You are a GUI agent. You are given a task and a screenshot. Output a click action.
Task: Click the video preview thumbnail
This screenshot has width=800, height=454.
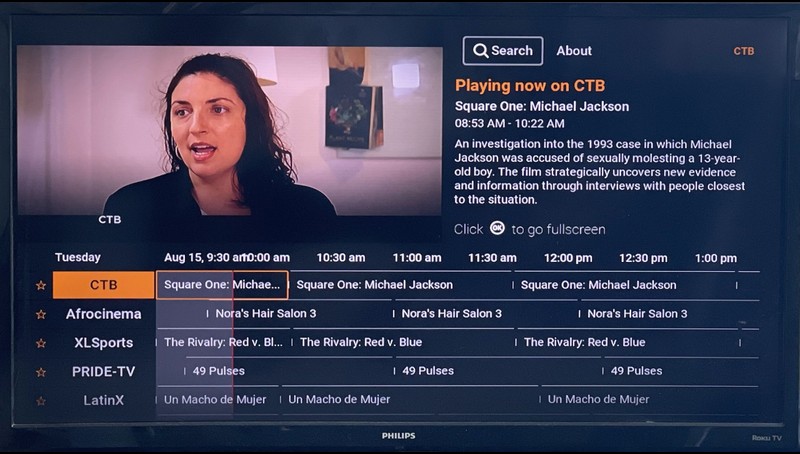pyautogui.click(x=230, y=131)
